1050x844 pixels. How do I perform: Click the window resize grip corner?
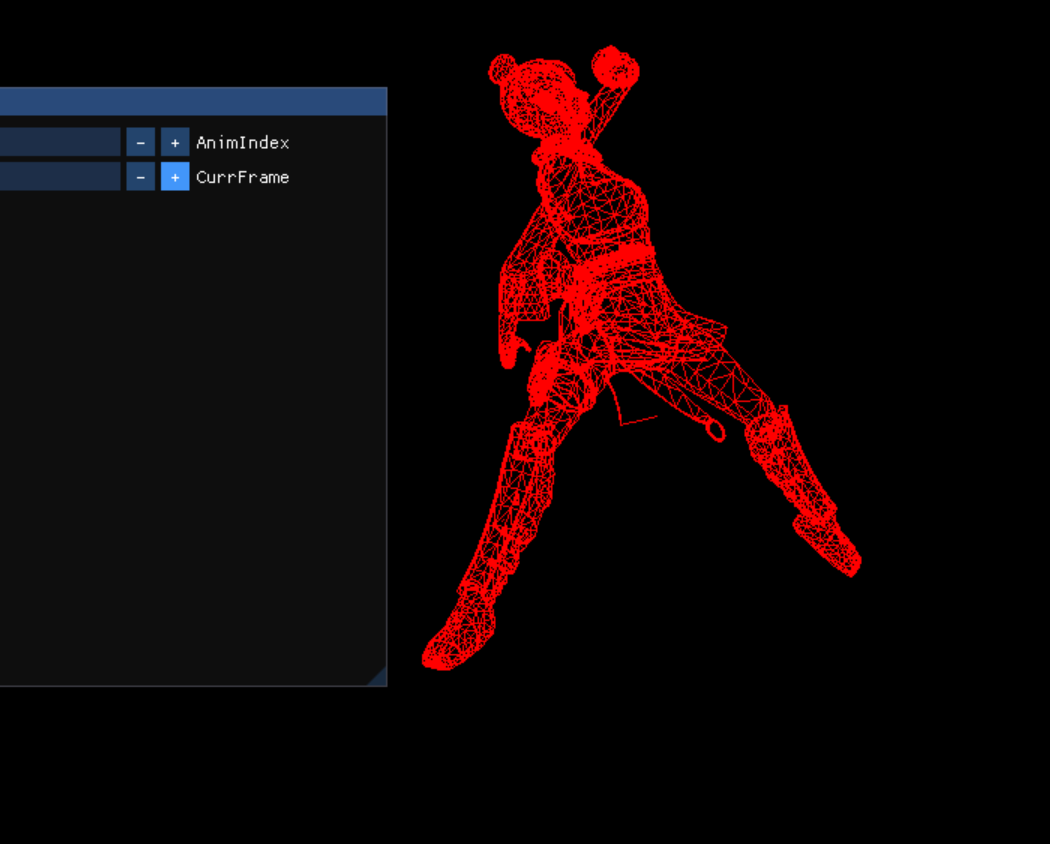378,677
